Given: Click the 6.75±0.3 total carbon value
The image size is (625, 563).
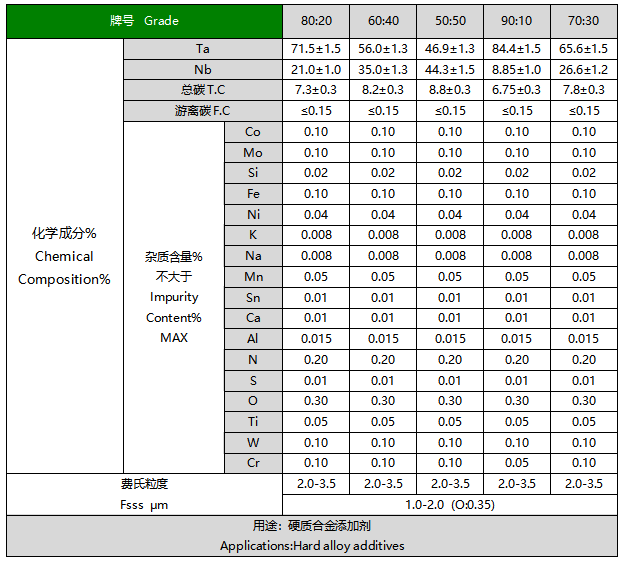Looking at the screenshot, I should (x=517, y=90).
